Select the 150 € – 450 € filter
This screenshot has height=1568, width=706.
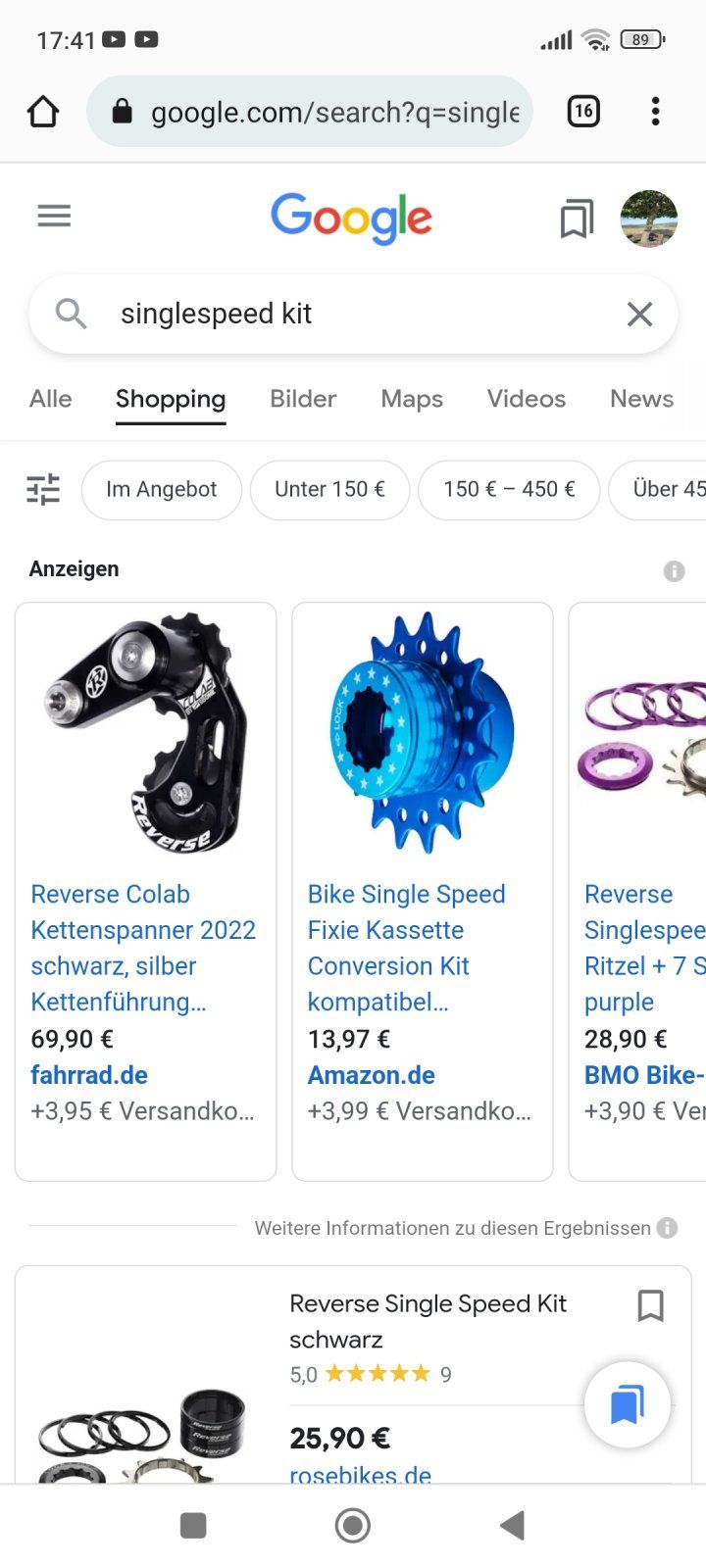point(509,489)
